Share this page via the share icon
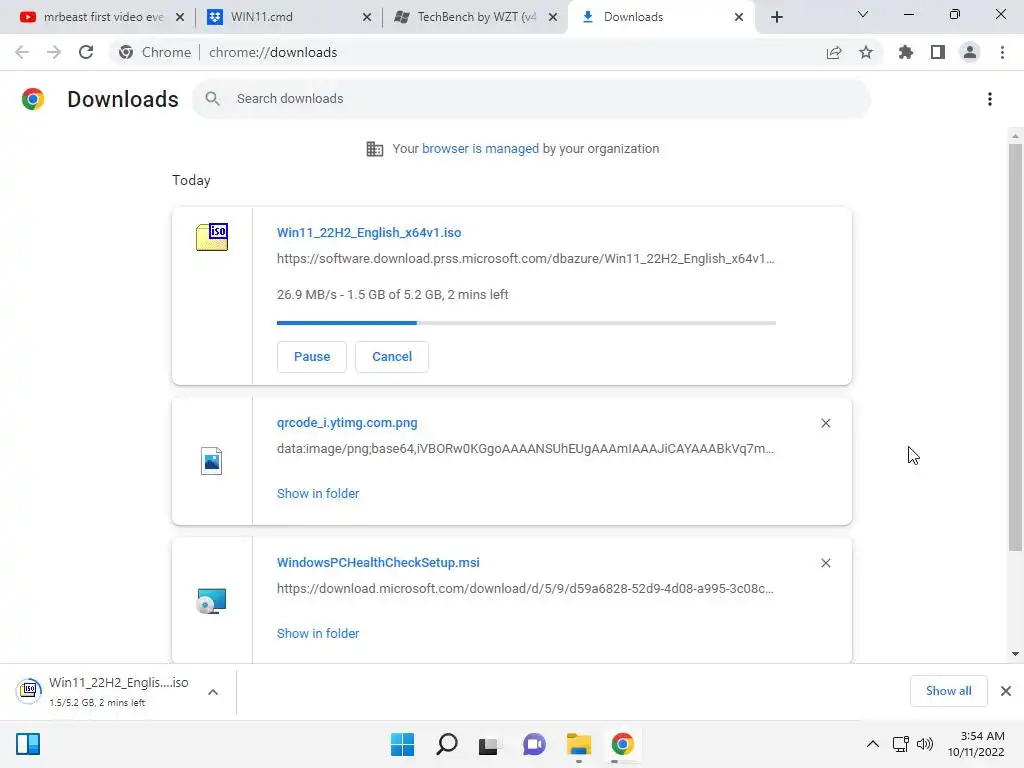The width and height of the screenshot is (1024, 768). pyautogui.click(x=834, y=52)
